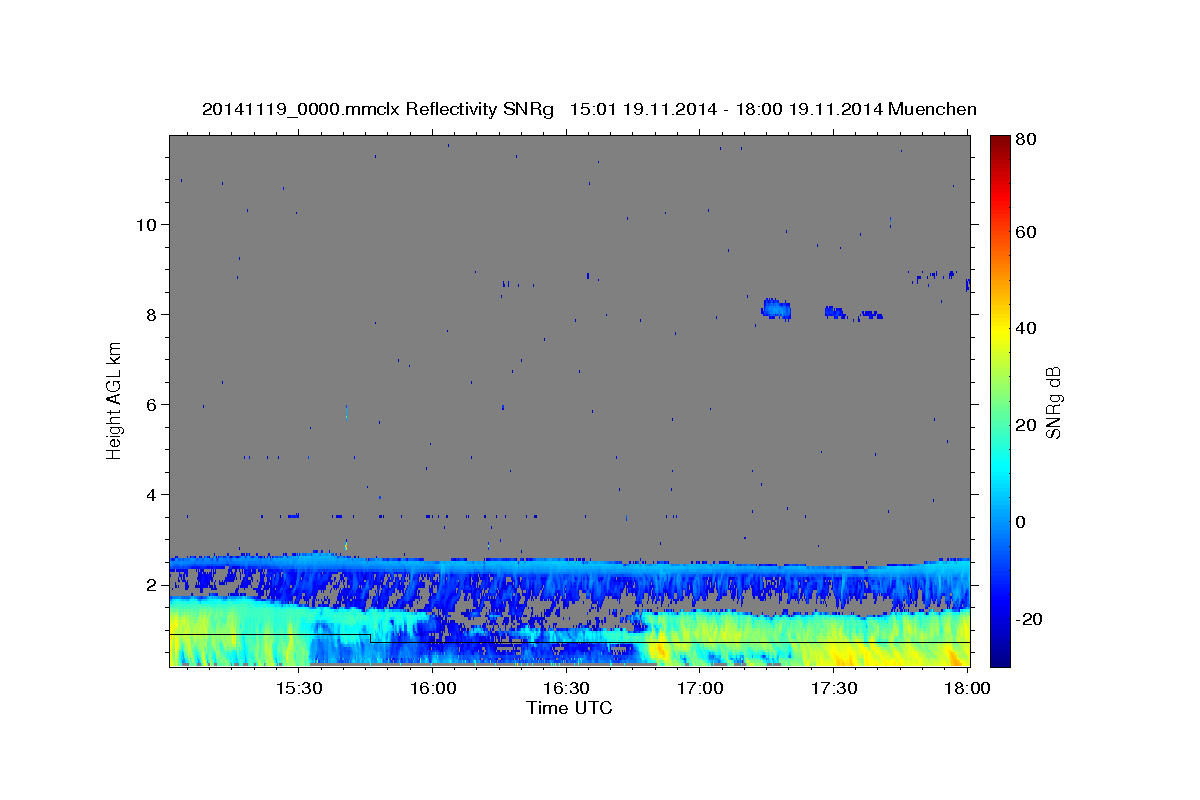Click the 18:00 time tick label

coord(968,689)
